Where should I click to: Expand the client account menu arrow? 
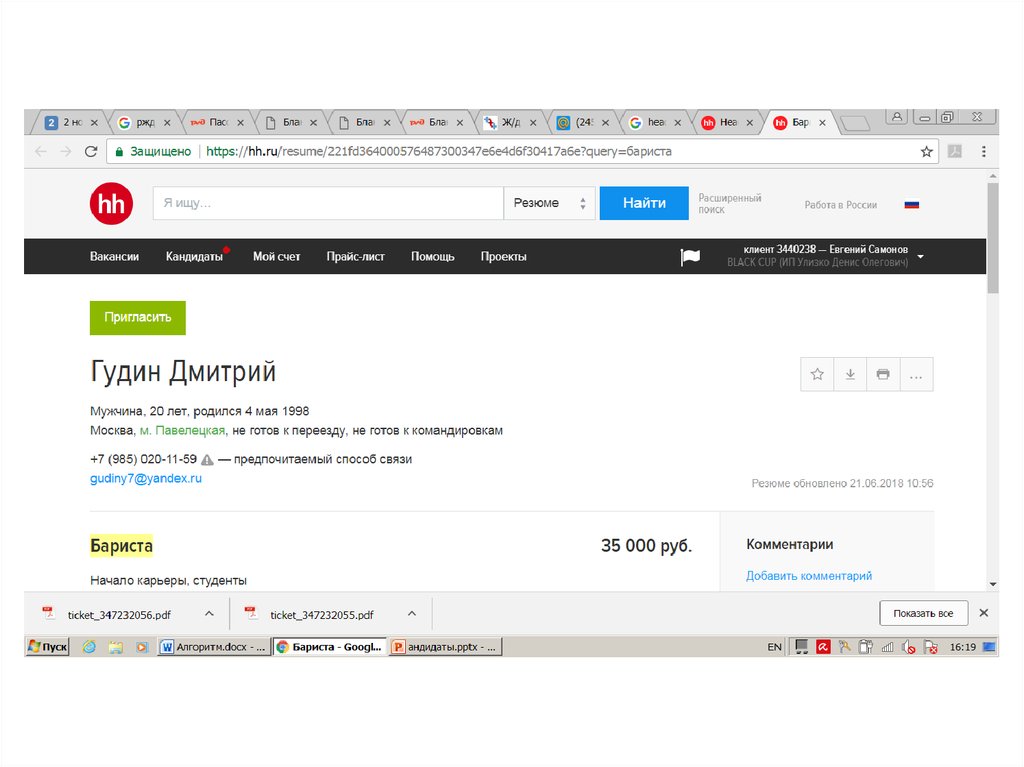pos(920,257)
